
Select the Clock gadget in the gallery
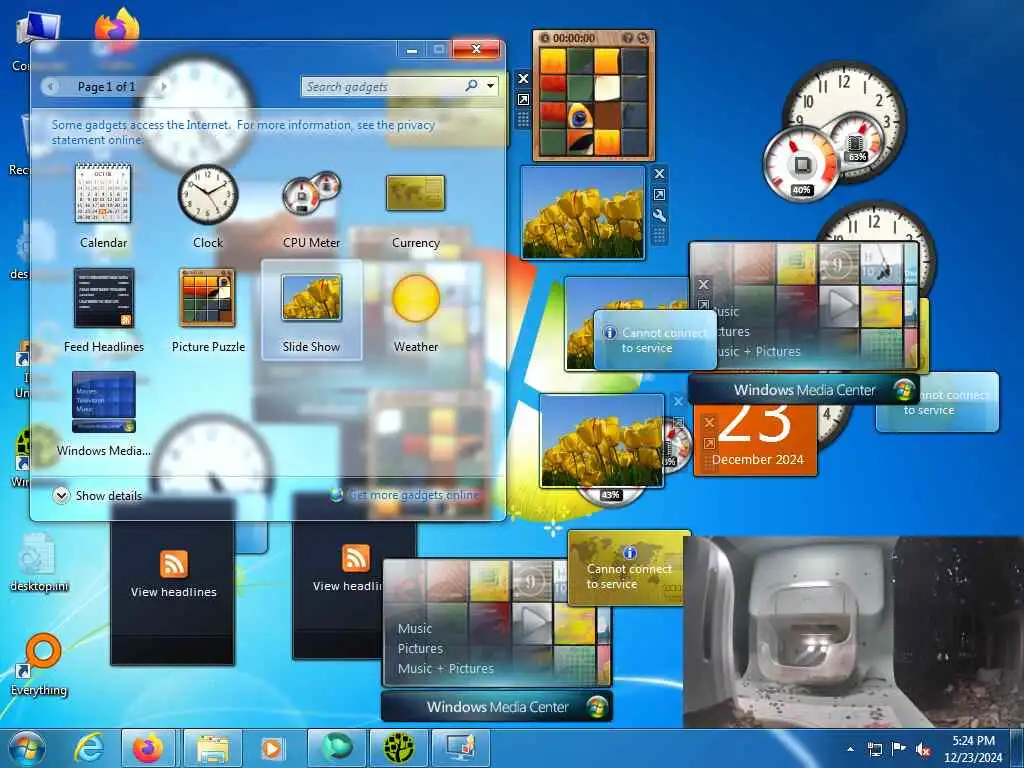208,206
